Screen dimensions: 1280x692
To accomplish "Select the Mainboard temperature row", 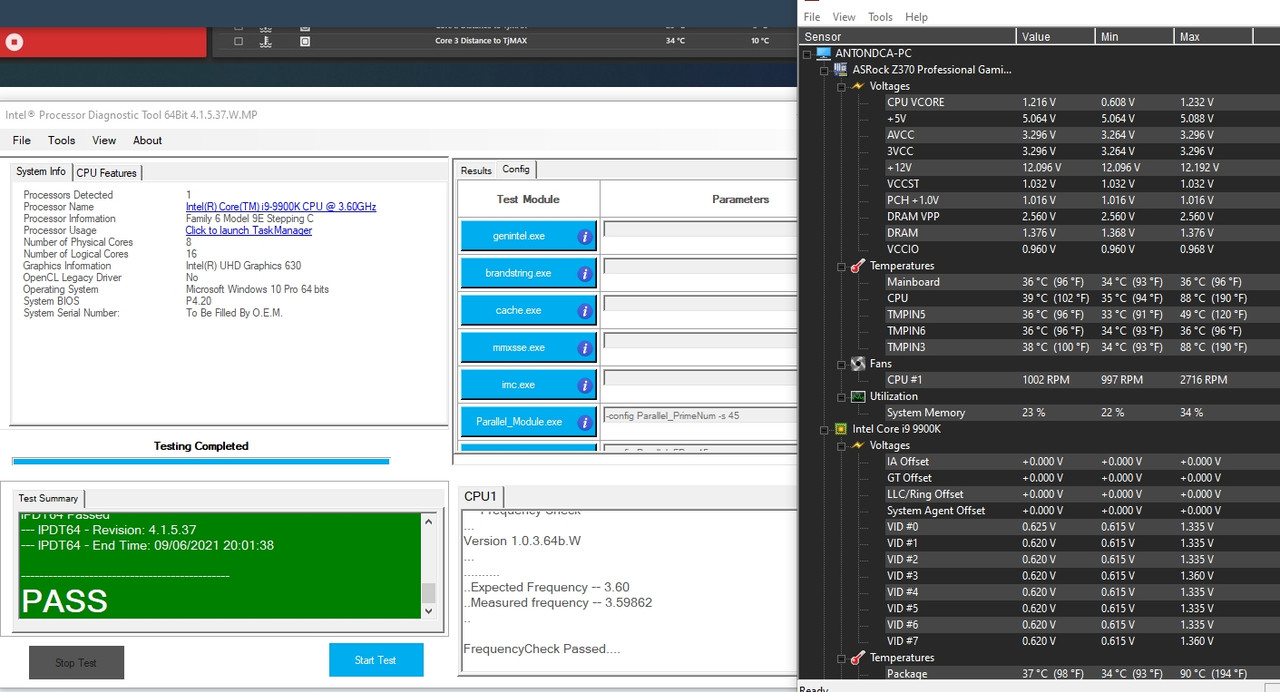I will click(1082, 282).
